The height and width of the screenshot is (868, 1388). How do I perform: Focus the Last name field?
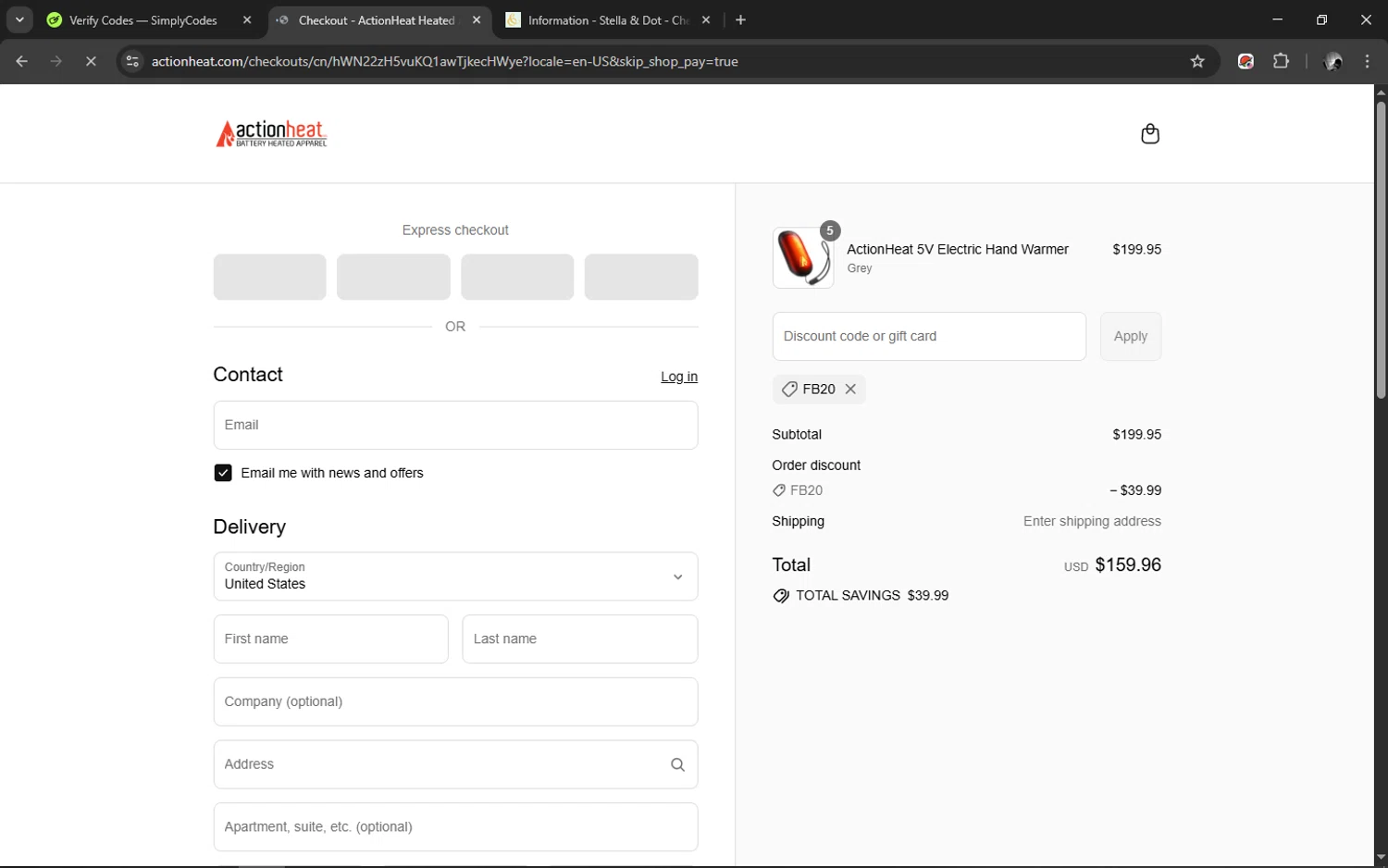click(x=579, y=639)
